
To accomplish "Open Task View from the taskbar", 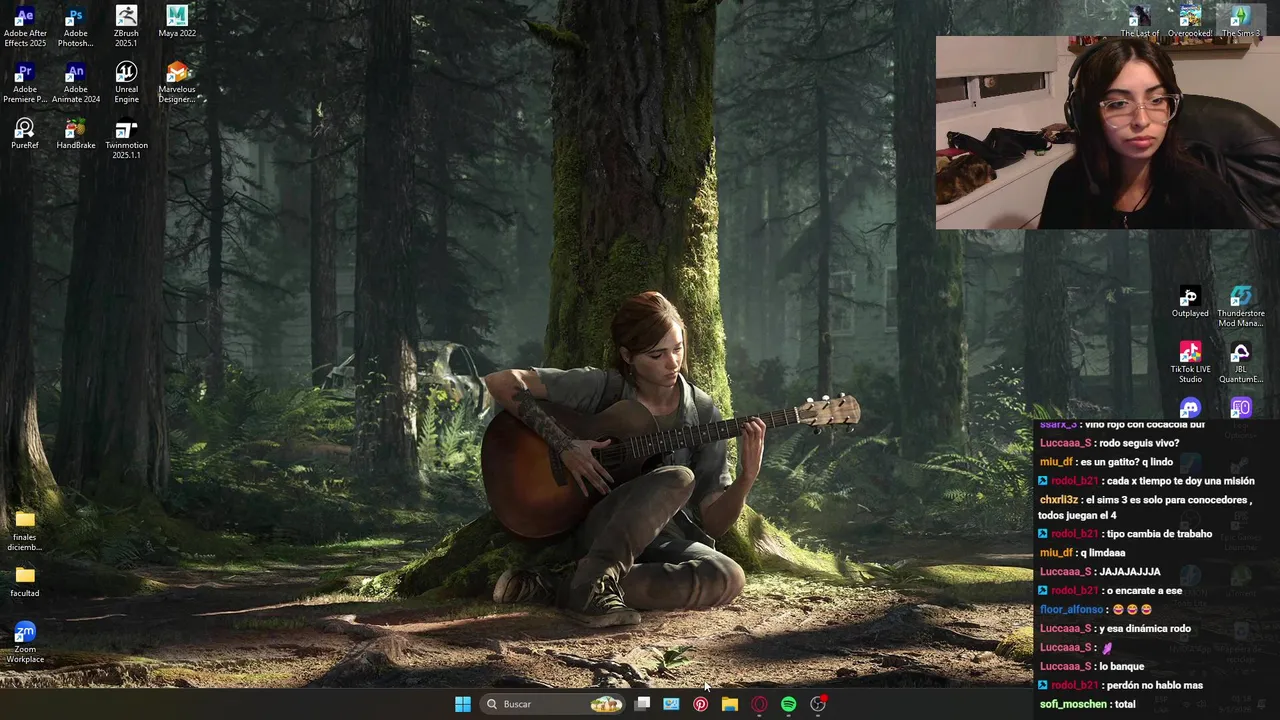I will point(643,704).
